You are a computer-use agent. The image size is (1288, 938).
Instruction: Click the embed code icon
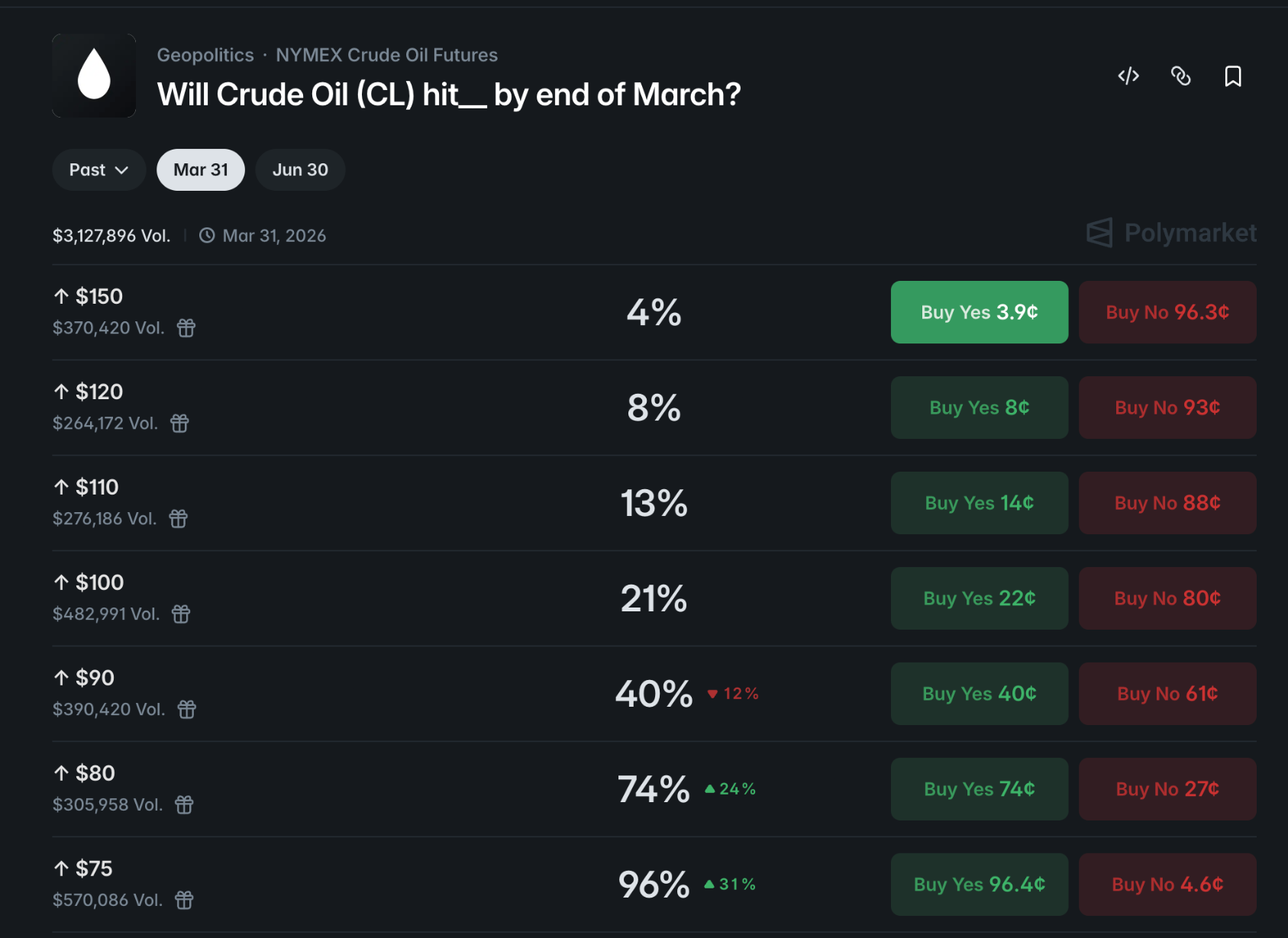[x=1128, y=76]
